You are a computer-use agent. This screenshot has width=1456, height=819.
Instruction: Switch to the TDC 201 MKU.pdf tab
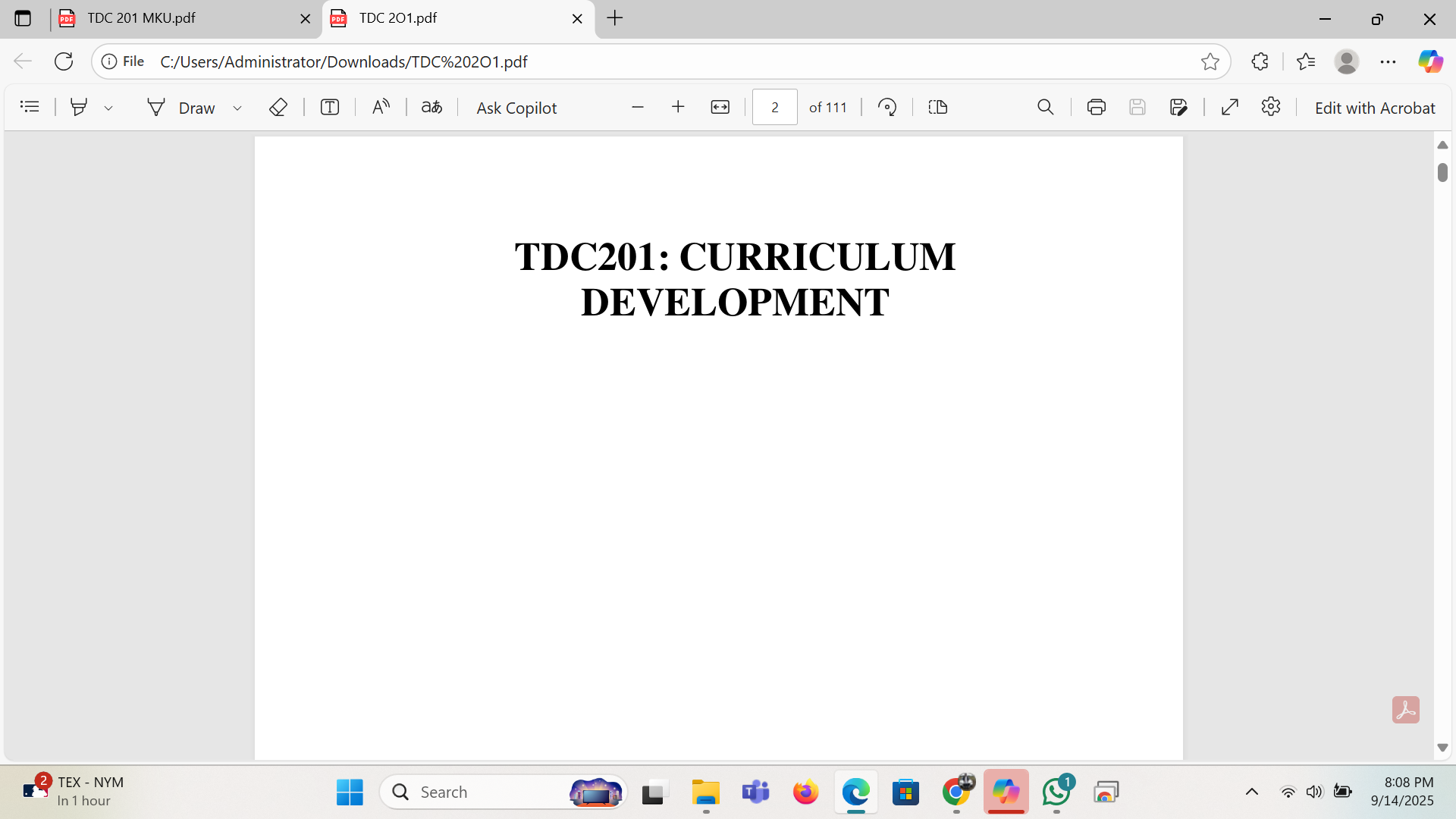tap(179, 18)
